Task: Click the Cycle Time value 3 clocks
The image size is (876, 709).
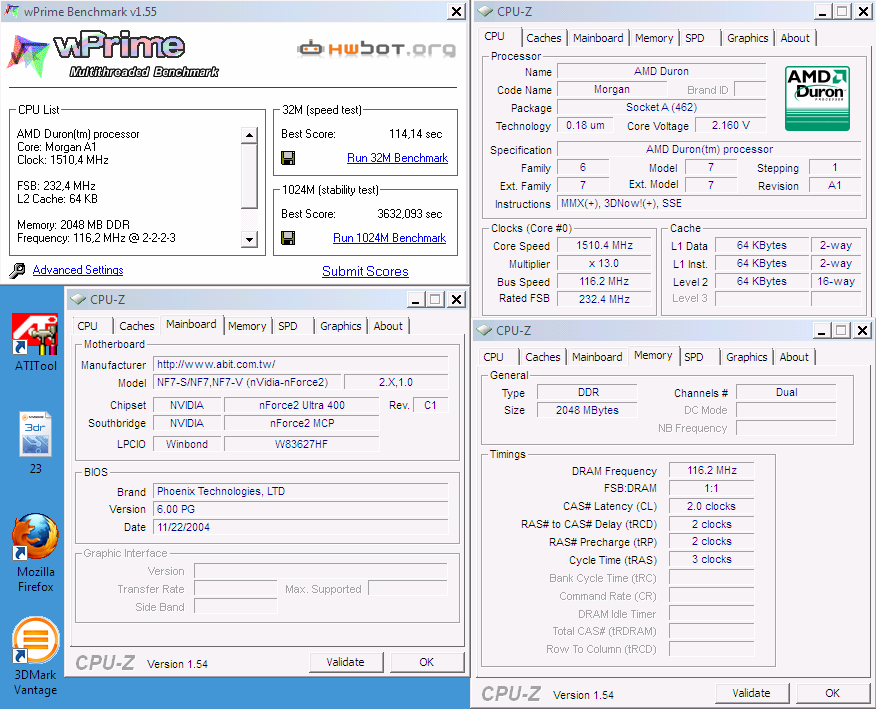Action: tap(712, 559)
